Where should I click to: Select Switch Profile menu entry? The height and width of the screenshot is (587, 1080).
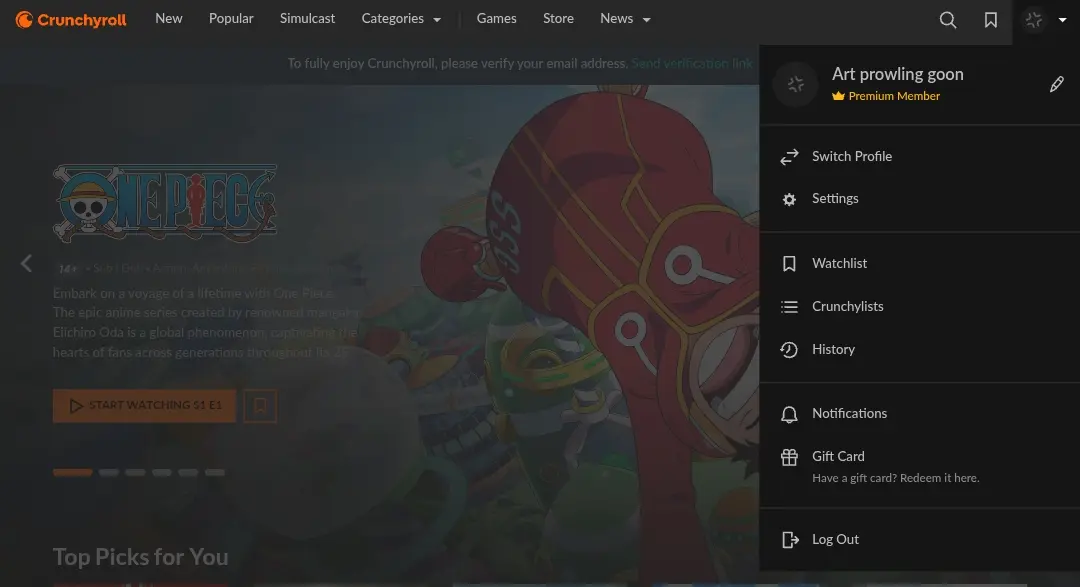[x=920, y=156]
